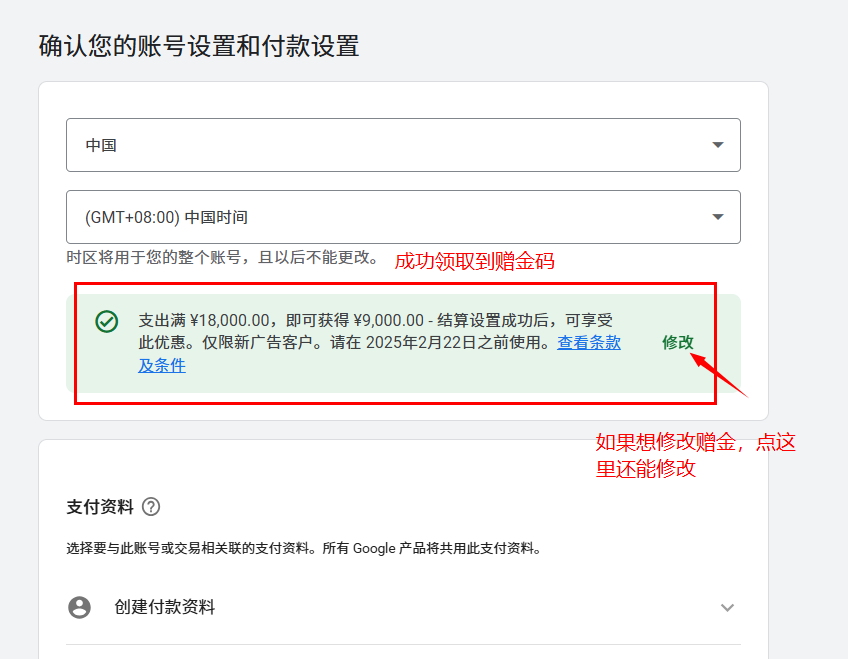
Task: Click the person icon beside 创建付款资料
Action: (x=79, y=607)
